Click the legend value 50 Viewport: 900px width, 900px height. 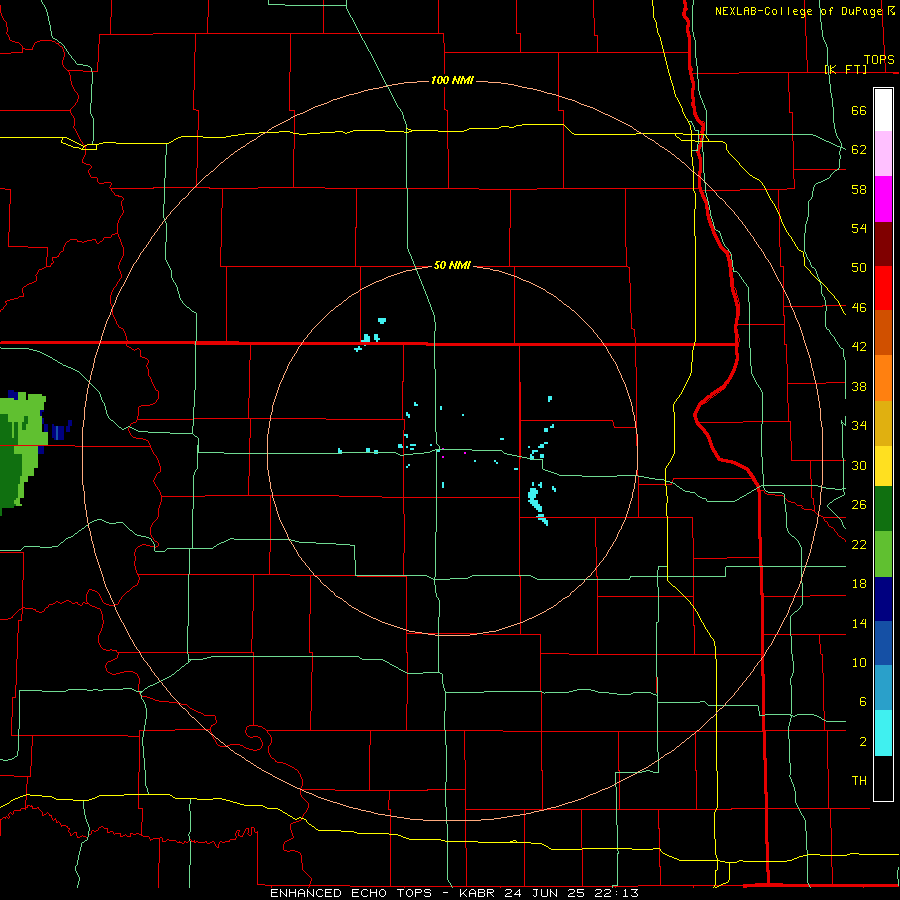point(859,268)
